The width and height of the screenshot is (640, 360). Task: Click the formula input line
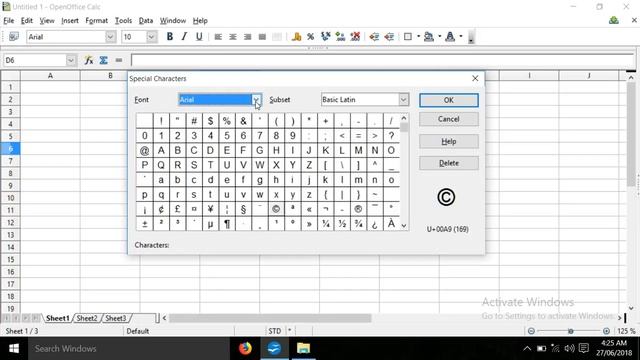[x=383, y=60]
